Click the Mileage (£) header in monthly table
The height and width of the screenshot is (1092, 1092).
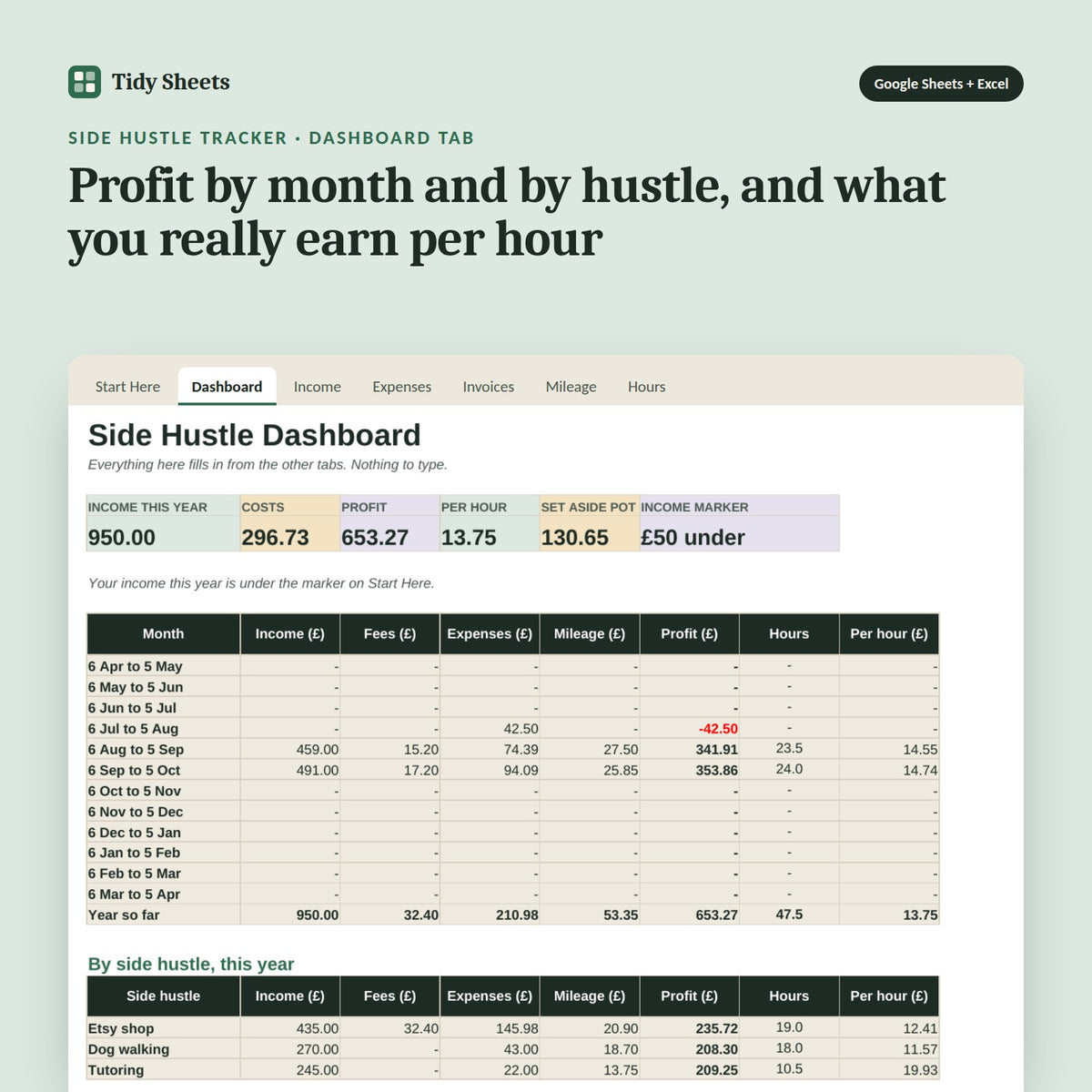590,634
